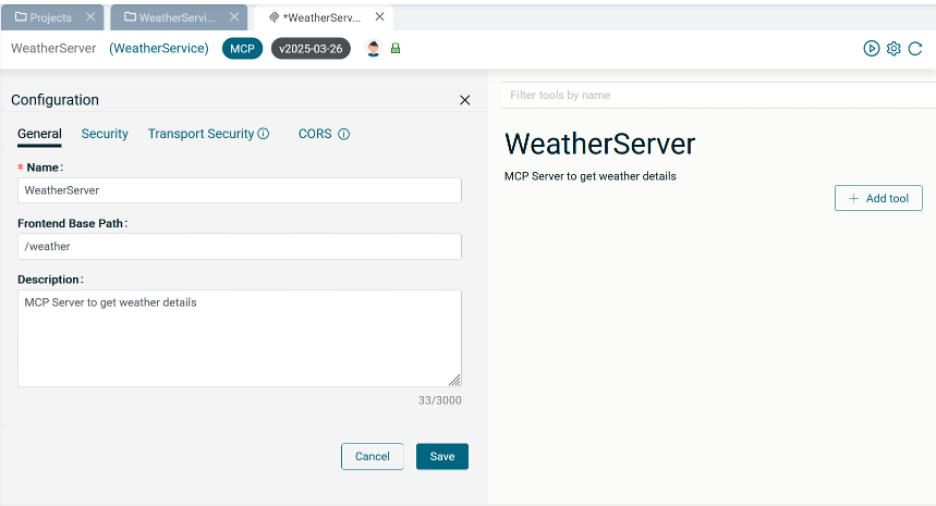The width and height of the screenshot is (936, 506).
Task: Click the run/play icon in header
Action: coord(871,48)
